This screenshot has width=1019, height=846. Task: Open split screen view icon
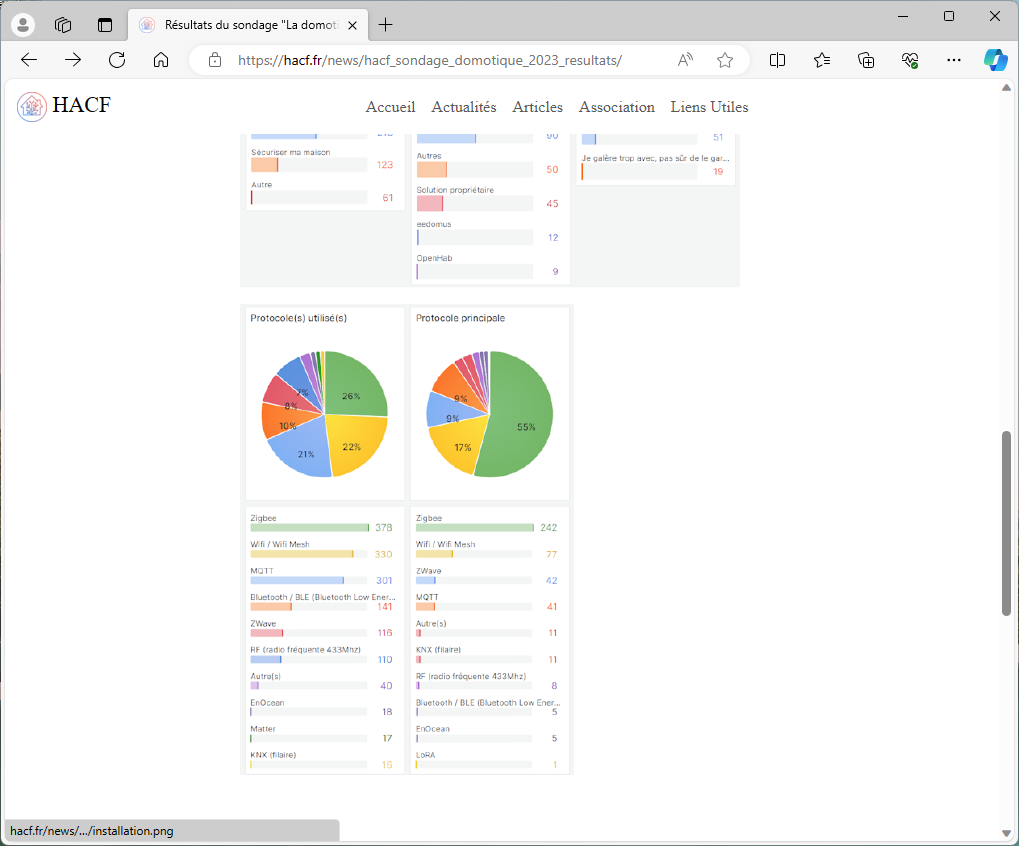(x=777, y=60)
